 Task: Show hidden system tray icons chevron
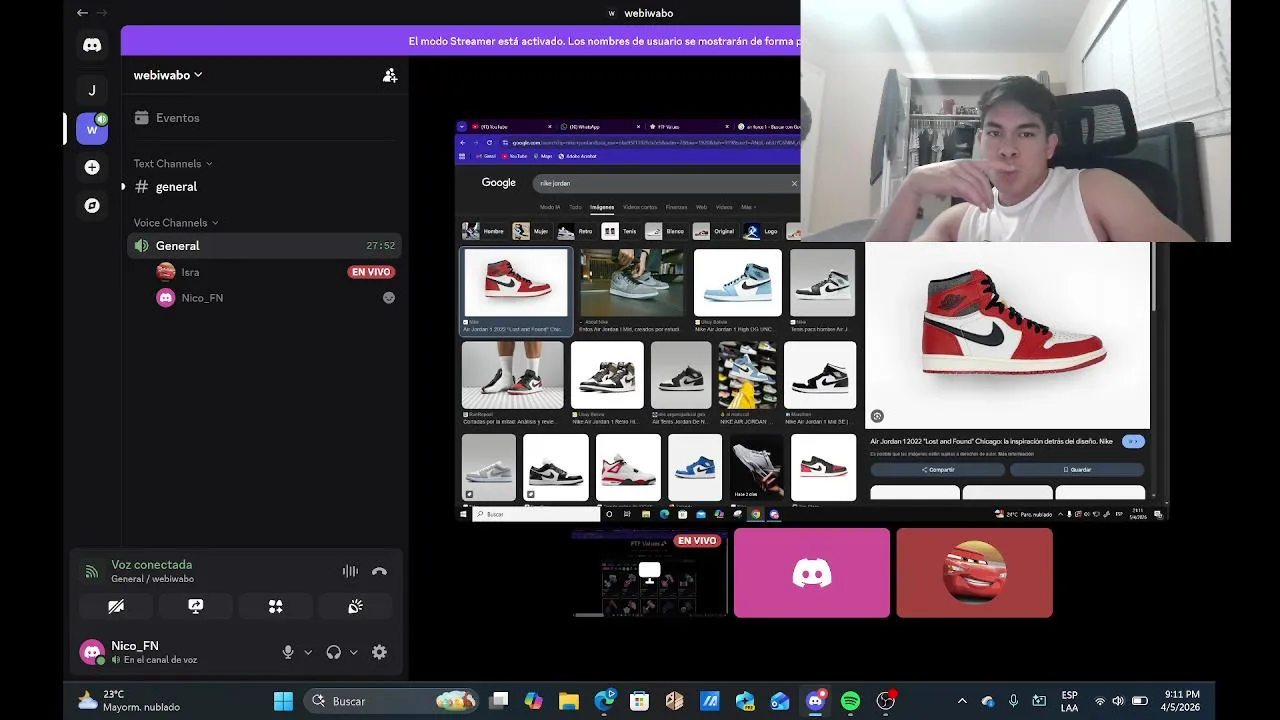coord(962,701)
